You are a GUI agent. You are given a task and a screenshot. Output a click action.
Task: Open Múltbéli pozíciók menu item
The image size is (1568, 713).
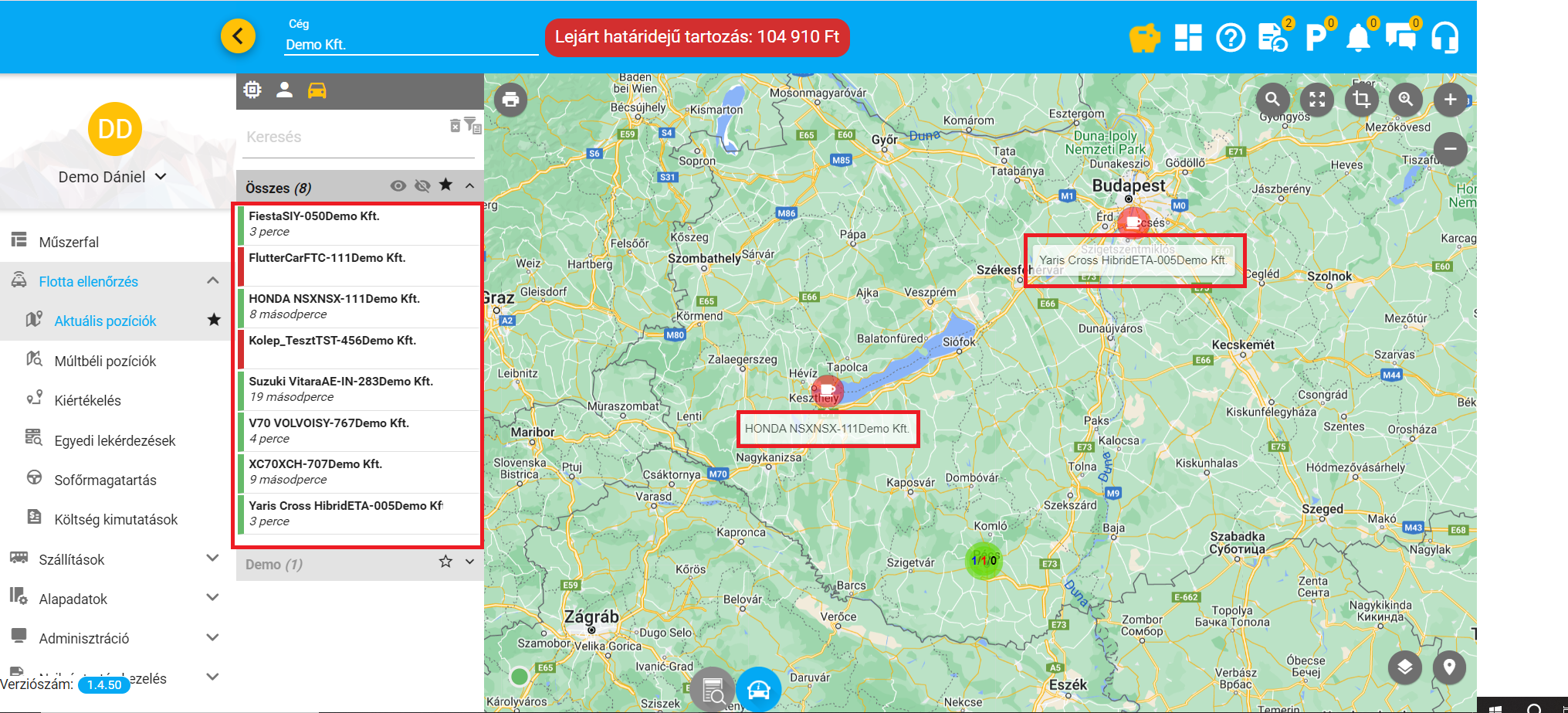pos(105,361)
